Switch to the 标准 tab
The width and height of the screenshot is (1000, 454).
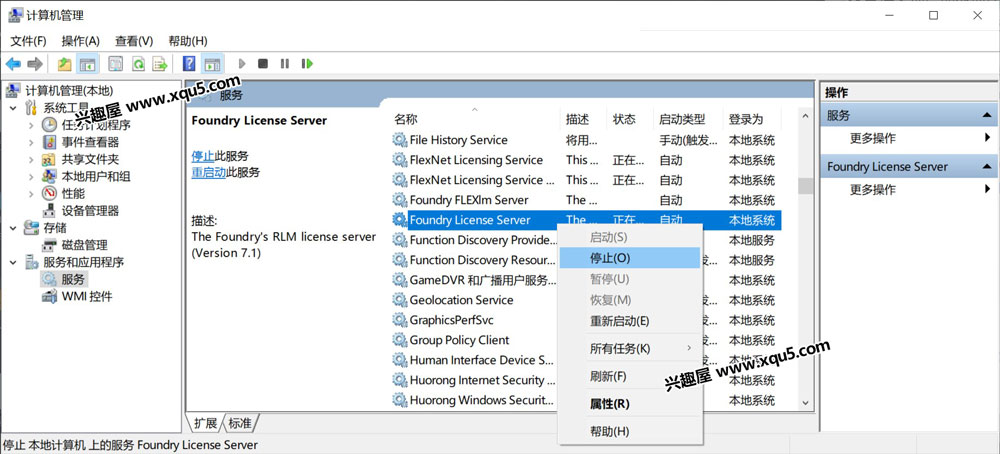coord(240,423)
